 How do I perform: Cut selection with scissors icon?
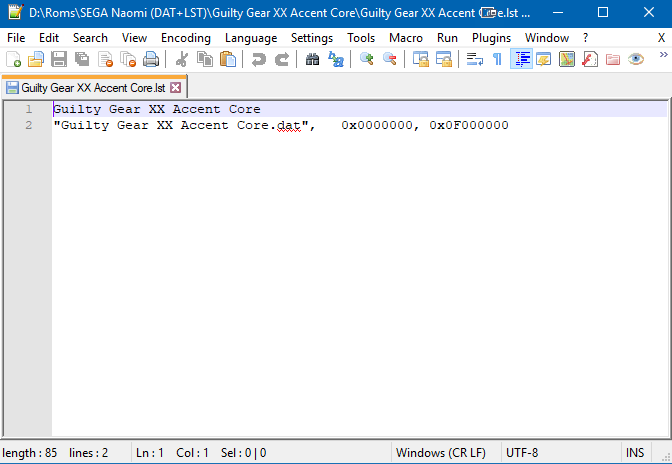point(182,59)
